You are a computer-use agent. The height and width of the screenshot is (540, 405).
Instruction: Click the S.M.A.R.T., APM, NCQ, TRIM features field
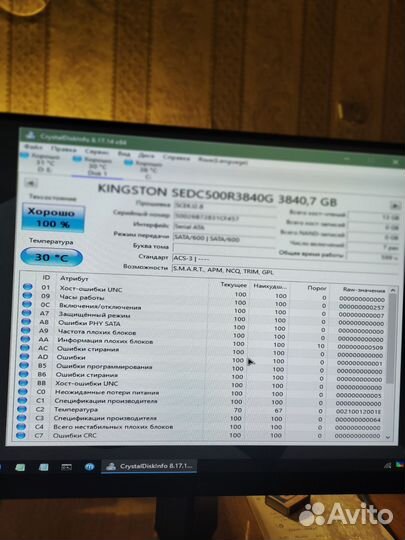(x=285, y=271)
